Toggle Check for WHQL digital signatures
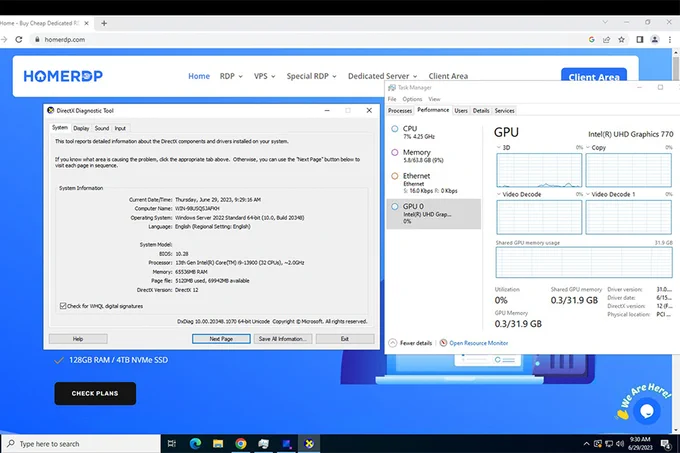The width and height of the screenshot is (680, 453). 63,306
